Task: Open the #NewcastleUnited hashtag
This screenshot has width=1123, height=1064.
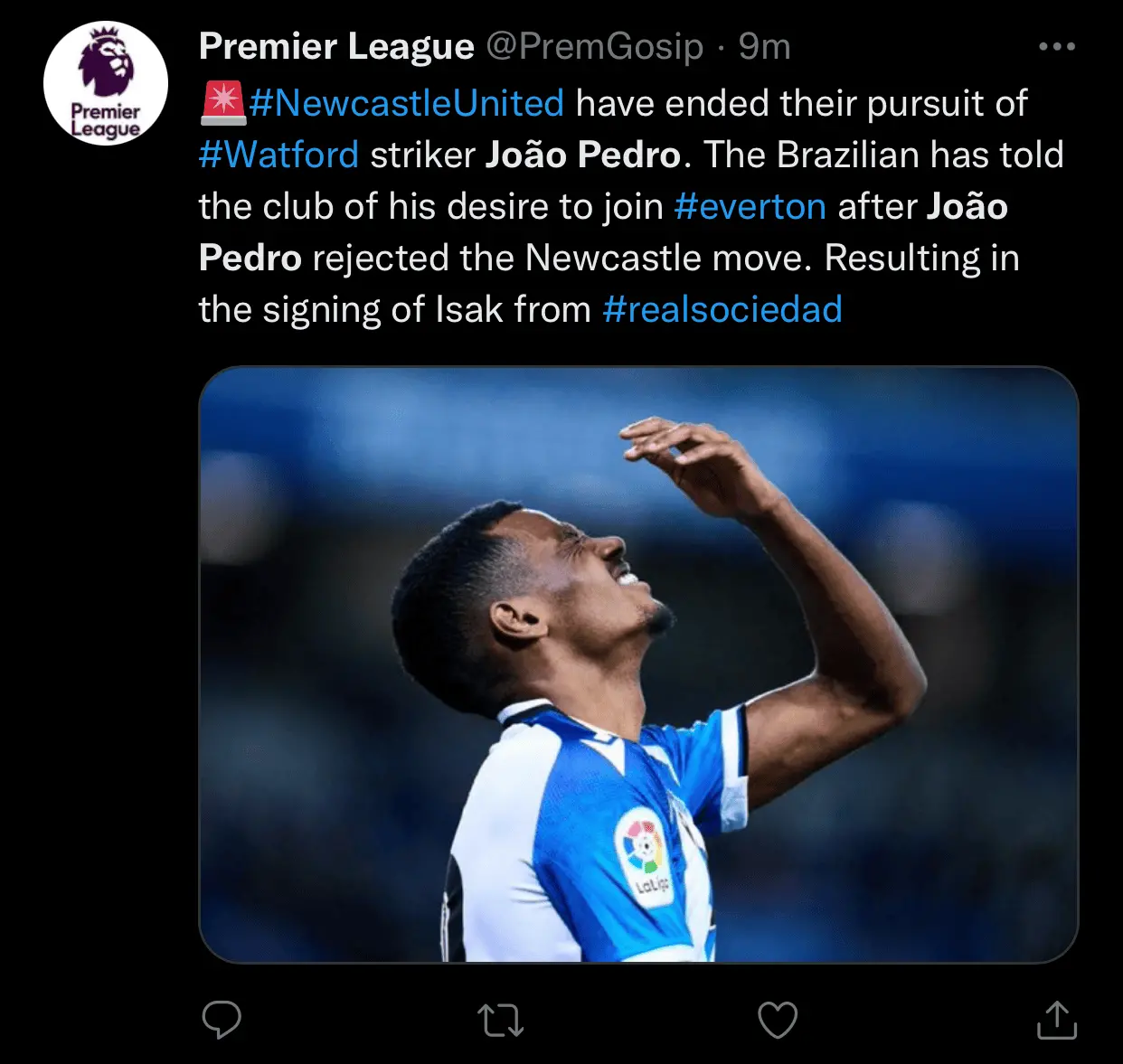Action: click(407, 103)
